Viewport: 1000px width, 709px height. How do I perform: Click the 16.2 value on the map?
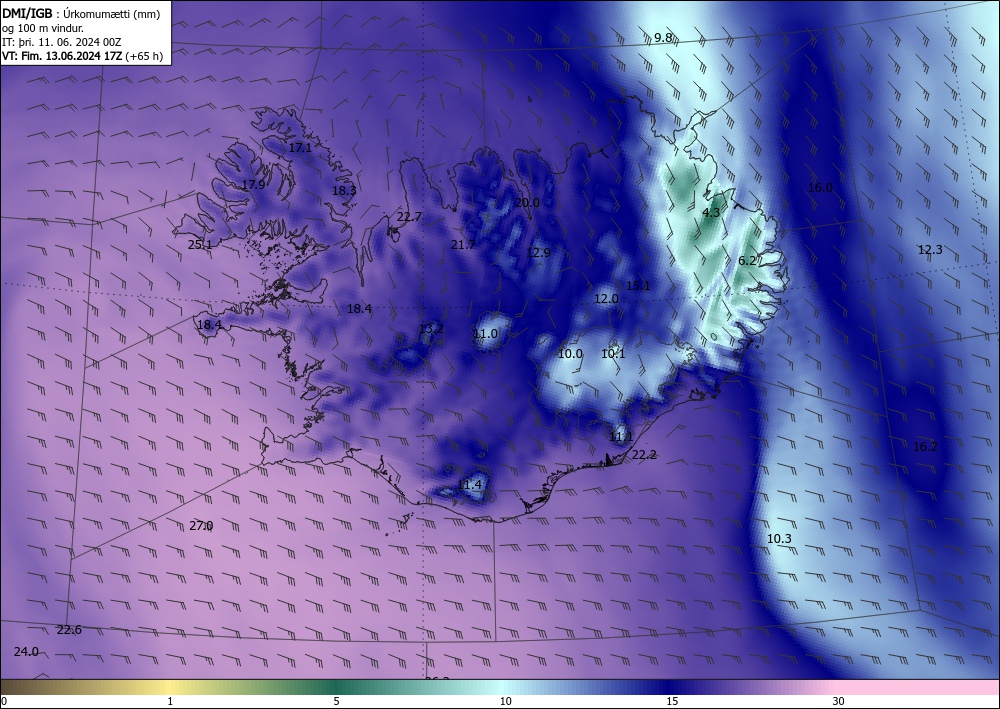[925, 447]
